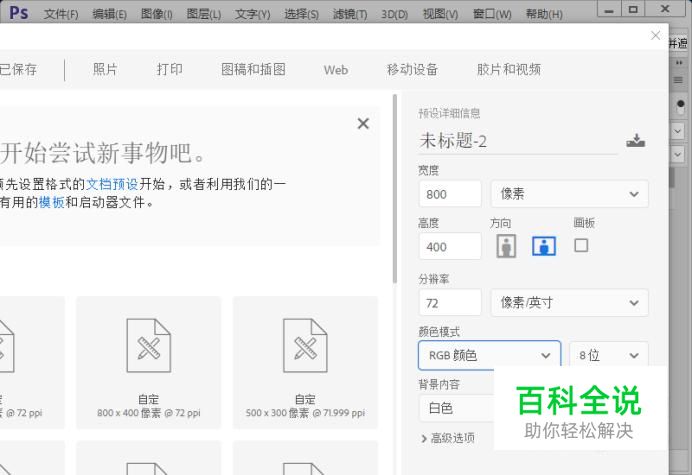This screenshot has height=475, width=692.
Task: Click the presets list vertical scrollbar
Action: pyautogui.click(x=395, y=189)
